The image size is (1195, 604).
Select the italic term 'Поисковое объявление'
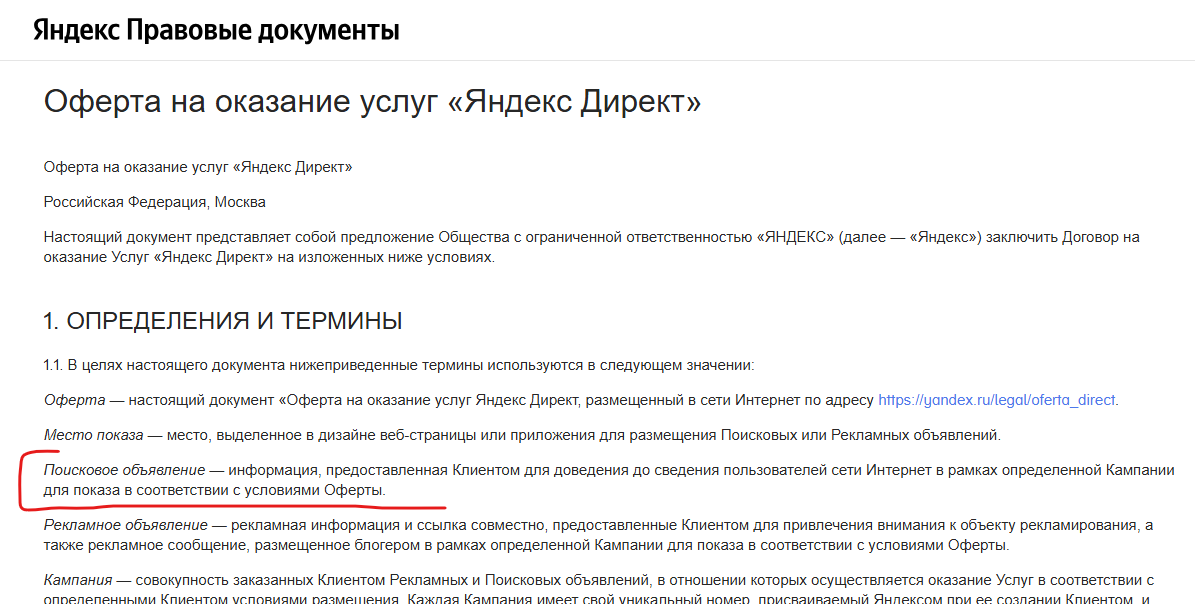tap(124, 470)
